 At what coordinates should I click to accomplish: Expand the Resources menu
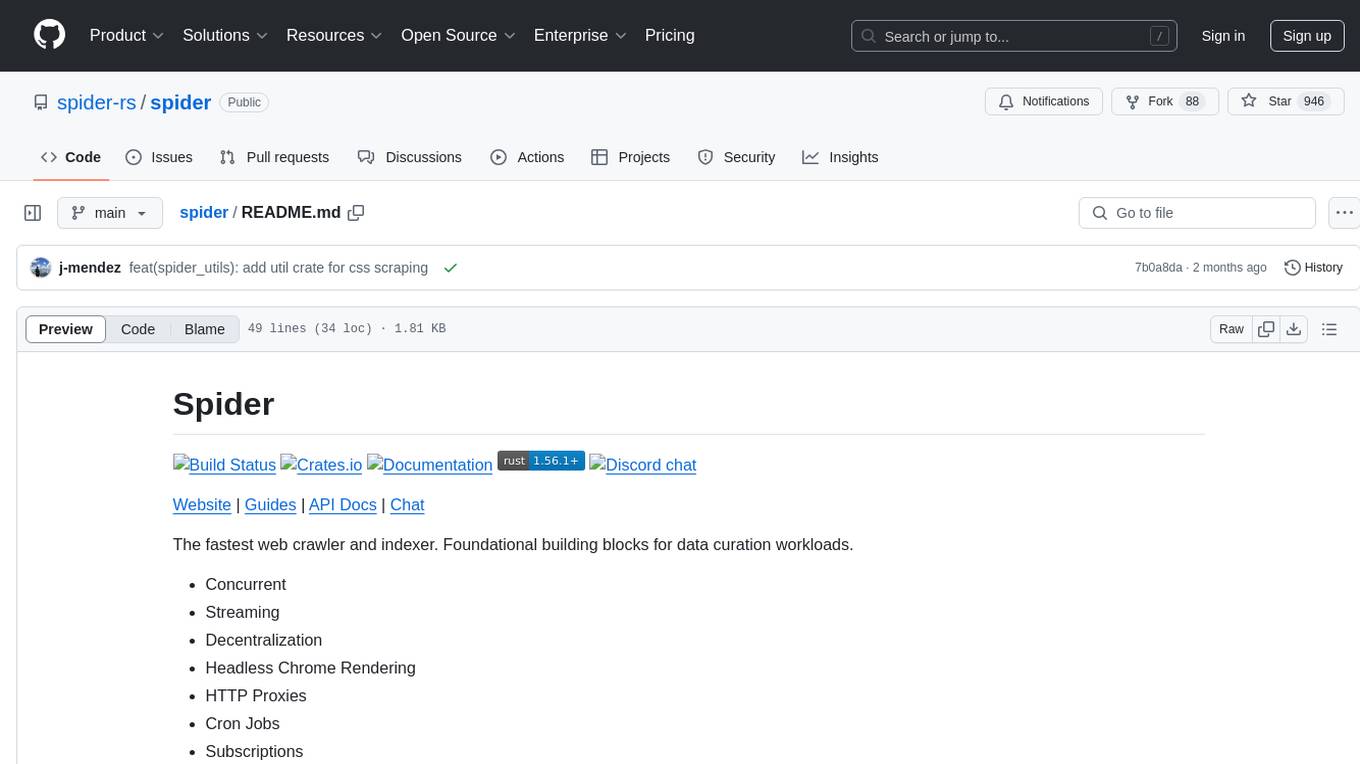pos(334,35)
